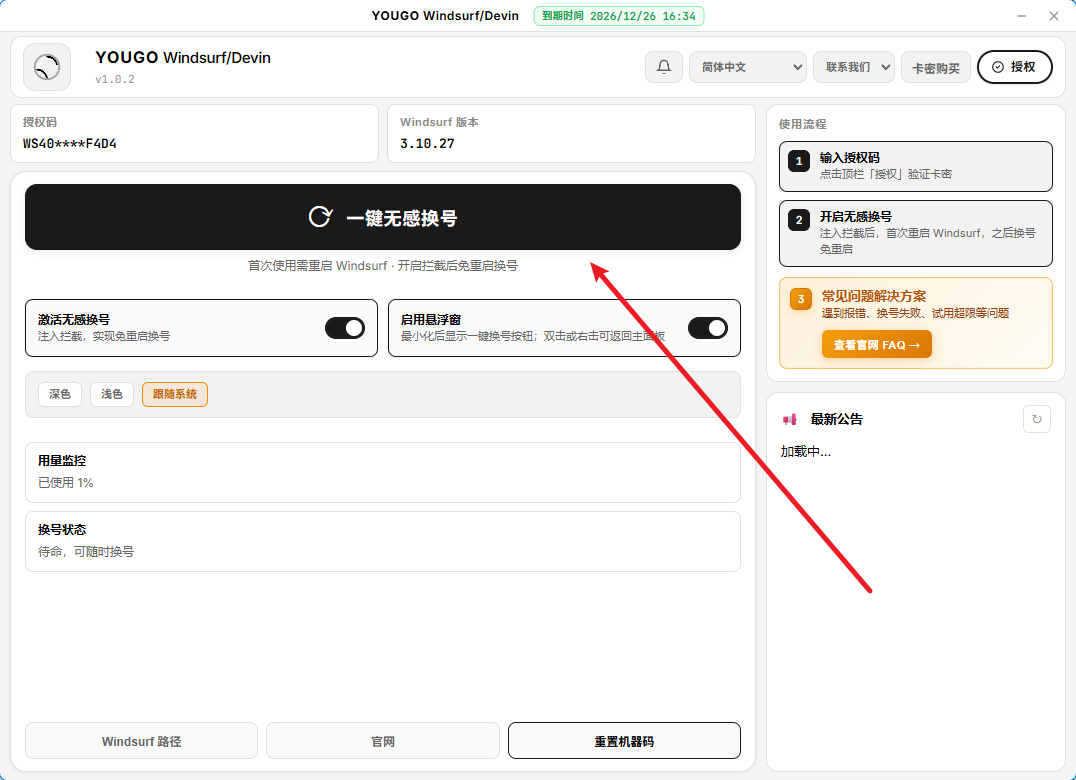Refresh the 最新公告 announcements panel
The image size is (1076, 780).
[x=1036, y=419]
